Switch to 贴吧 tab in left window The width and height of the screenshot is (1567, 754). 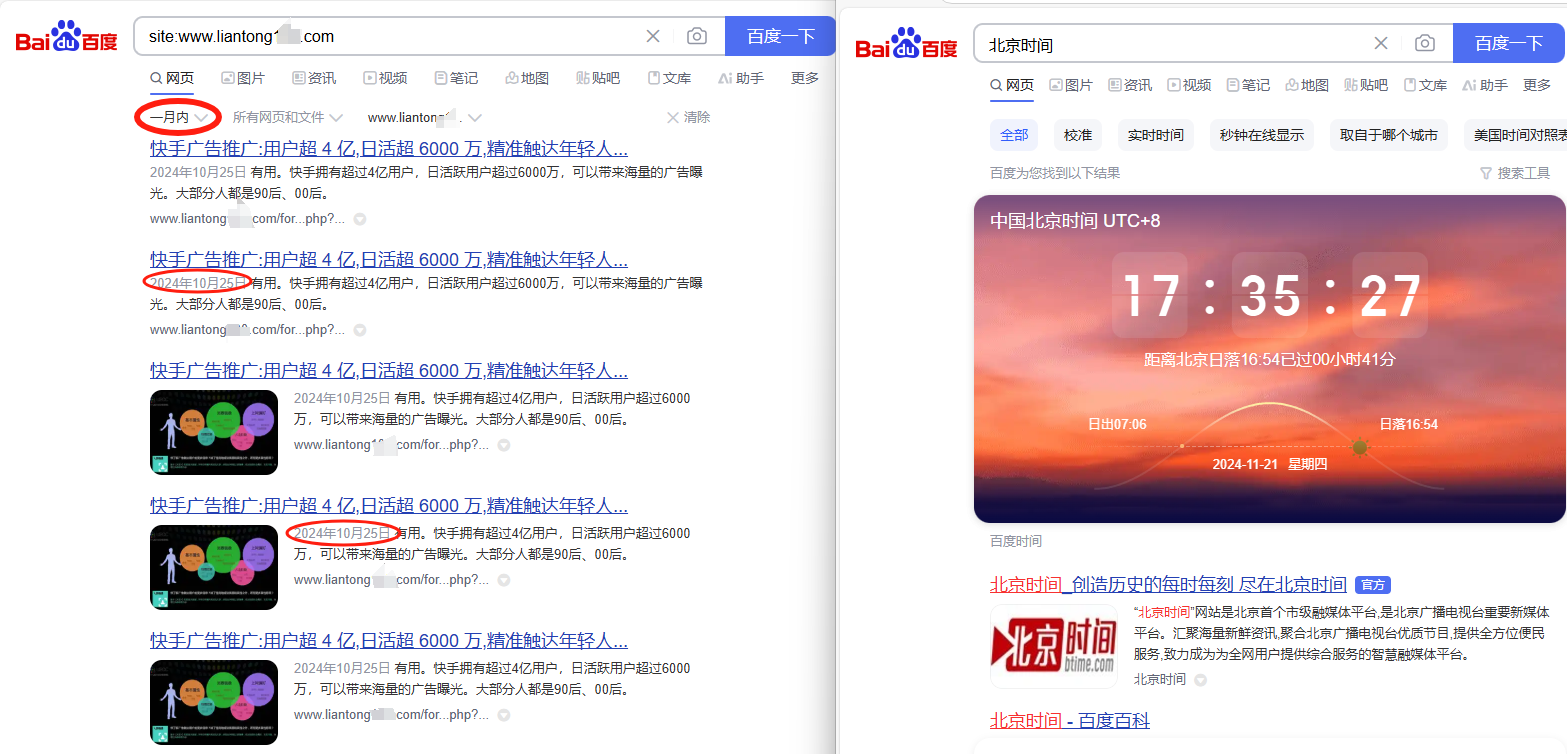click(598, 78)
